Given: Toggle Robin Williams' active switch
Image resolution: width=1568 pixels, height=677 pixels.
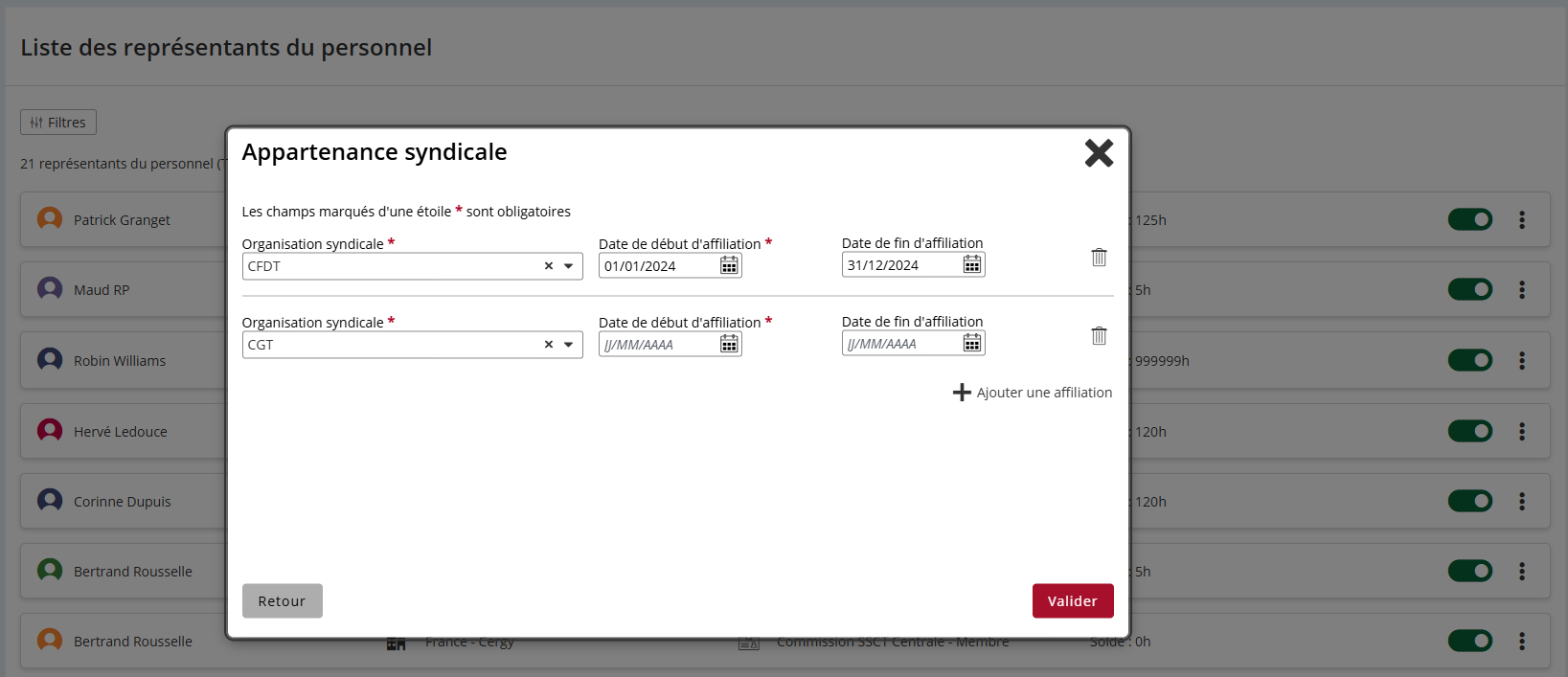Looking at the screenshot, I should point(1469,360).
